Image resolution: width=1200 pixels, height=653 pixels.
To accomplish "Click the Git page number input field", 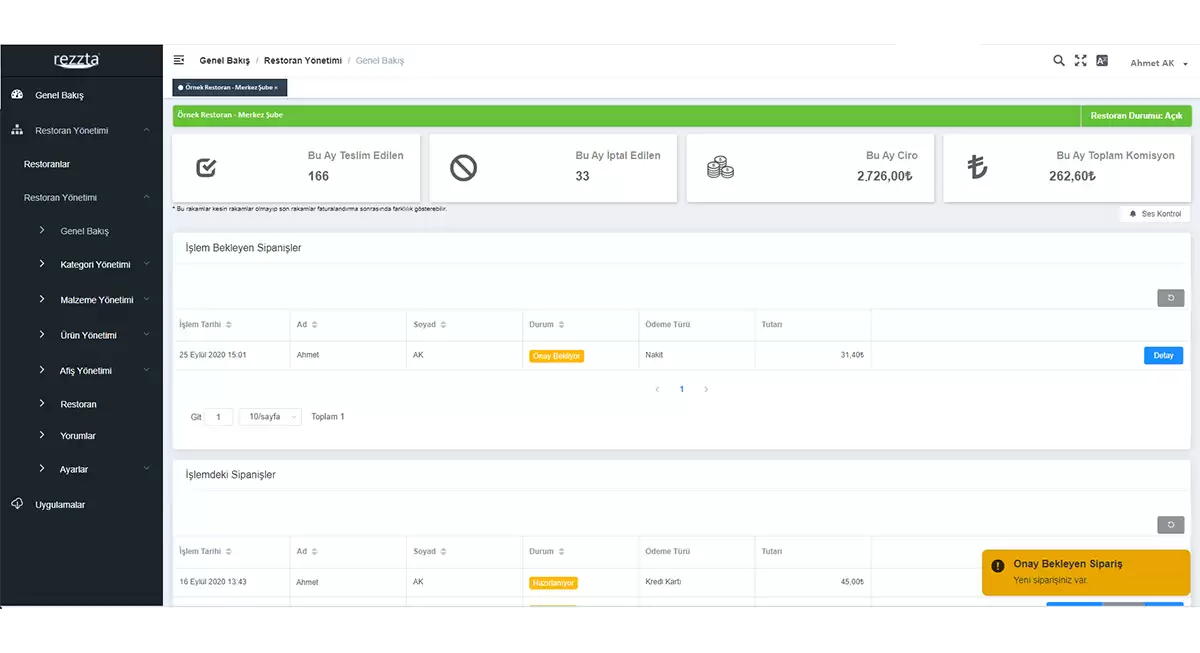I will pos(219,417).
